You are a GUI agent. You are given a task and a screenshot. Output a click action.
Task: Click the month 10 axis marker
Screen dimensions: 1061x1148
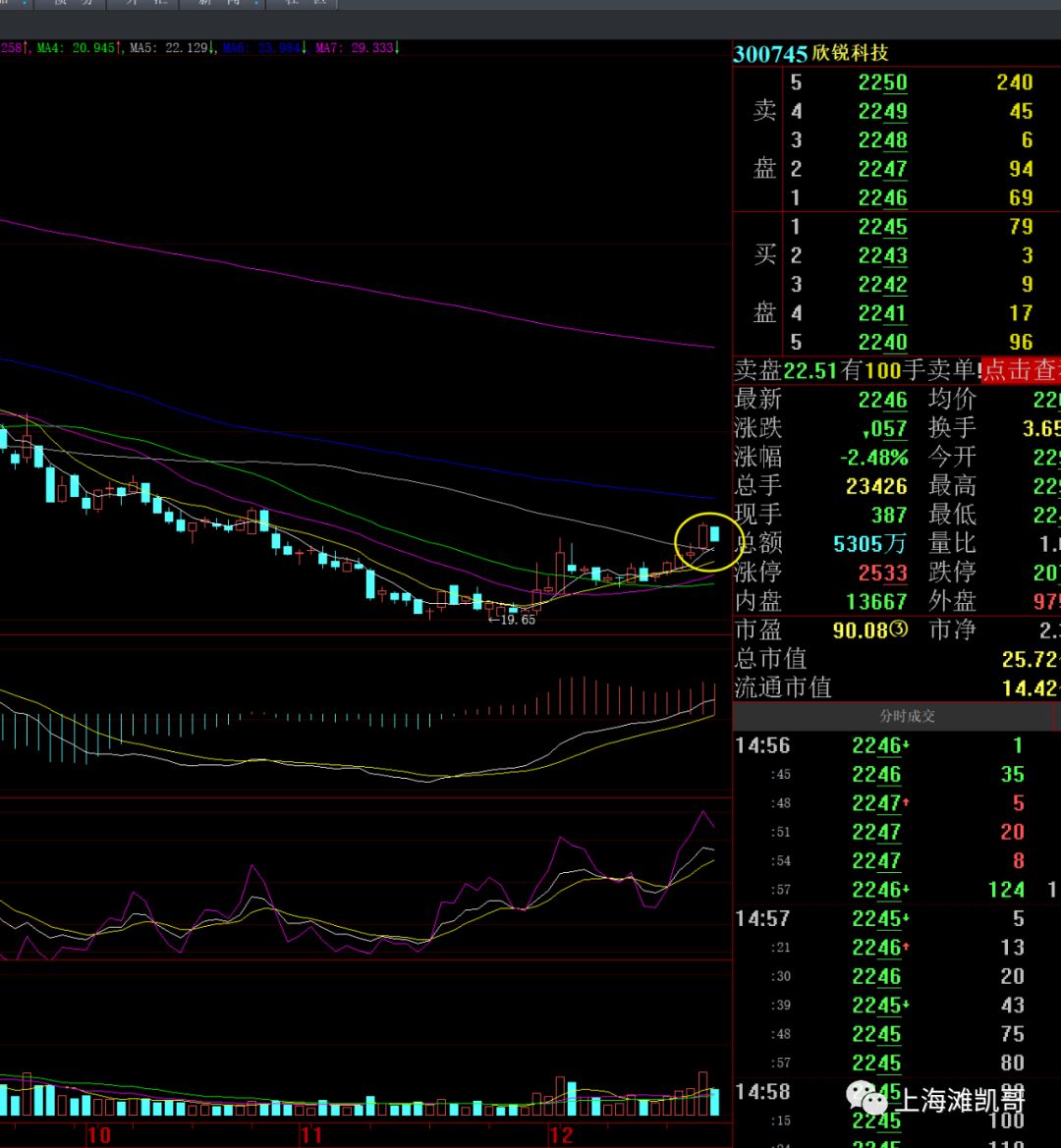click(99, 1135)
